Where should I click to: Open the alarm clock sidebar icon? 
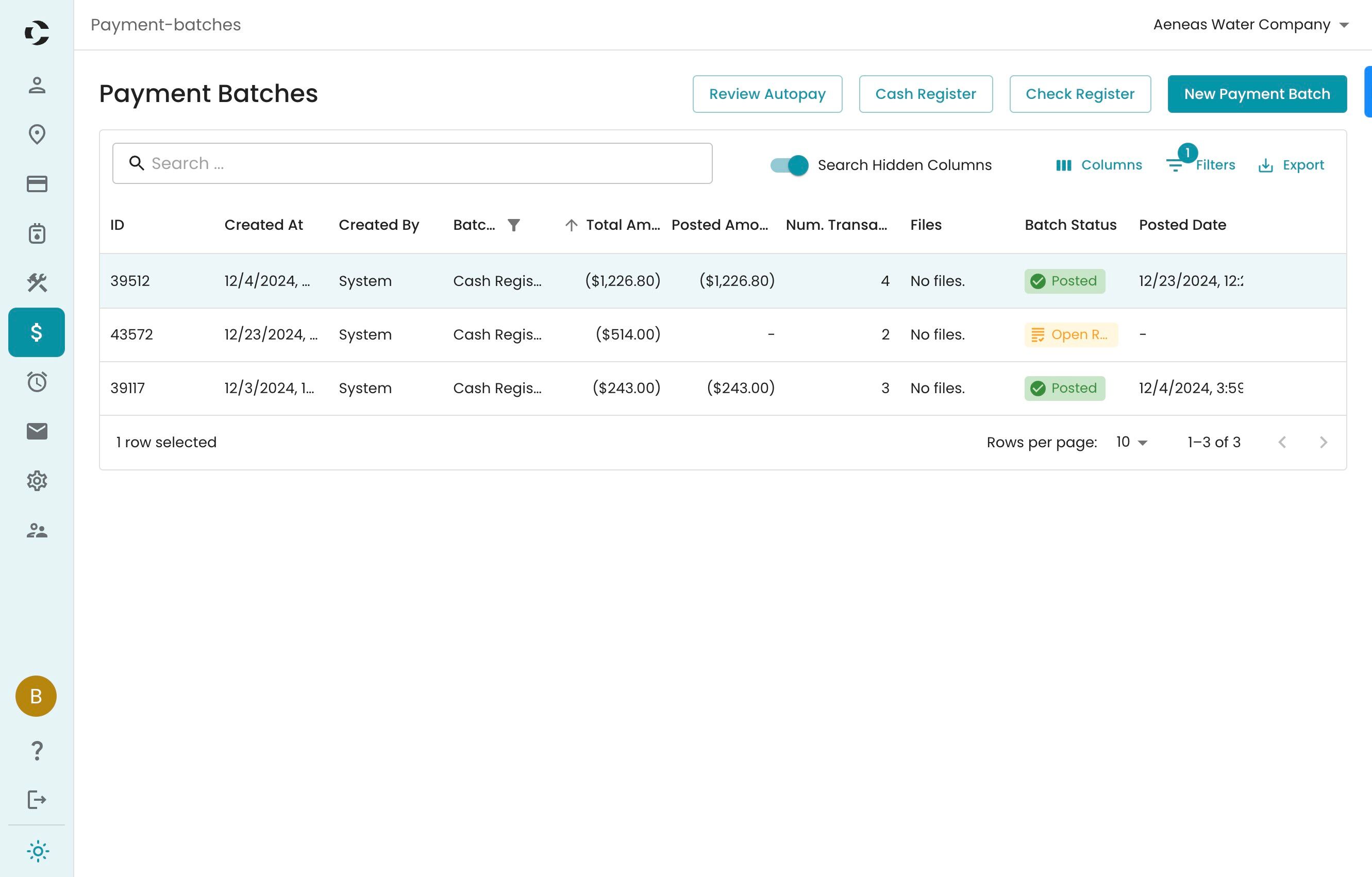pyautogui.click(x=37, y=381)
